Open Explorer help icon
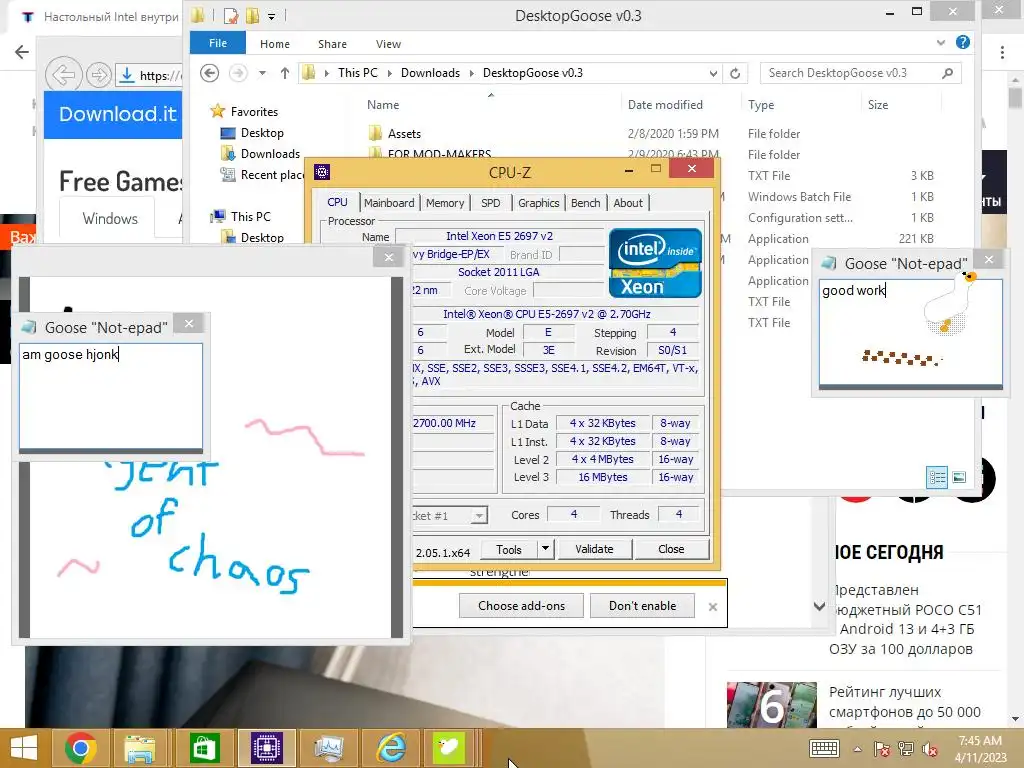1024x768 pixels. 963,42
